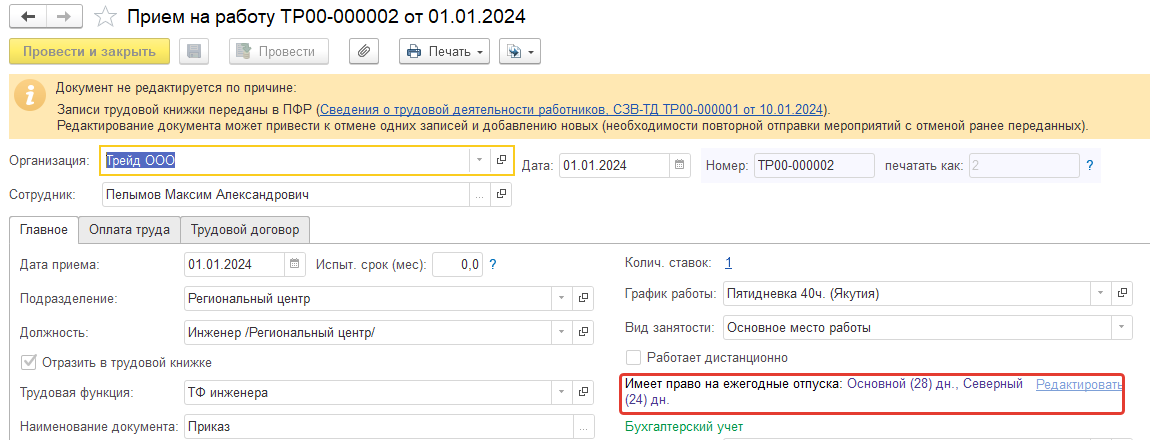Viewport: 1150px width, 440px height.
Task: Go back with the left arrow button
Action: pyautogui.click(x=28, y=16)
